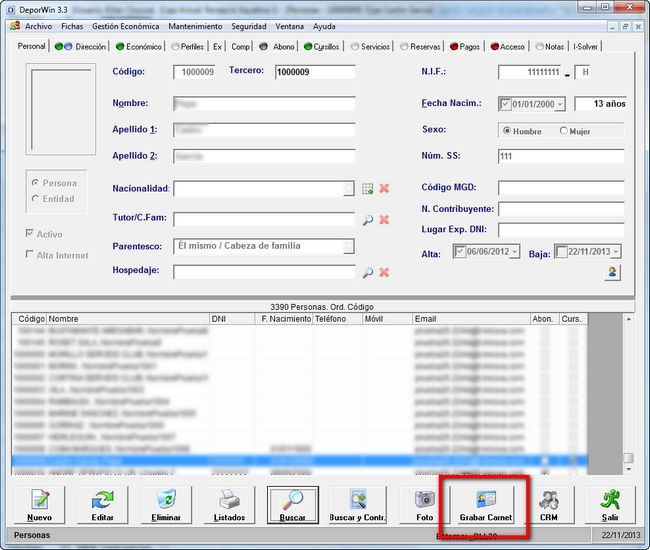Screen dimensions: 650x550
Task: Toggle the Activo checkbox
Action: 29,233
